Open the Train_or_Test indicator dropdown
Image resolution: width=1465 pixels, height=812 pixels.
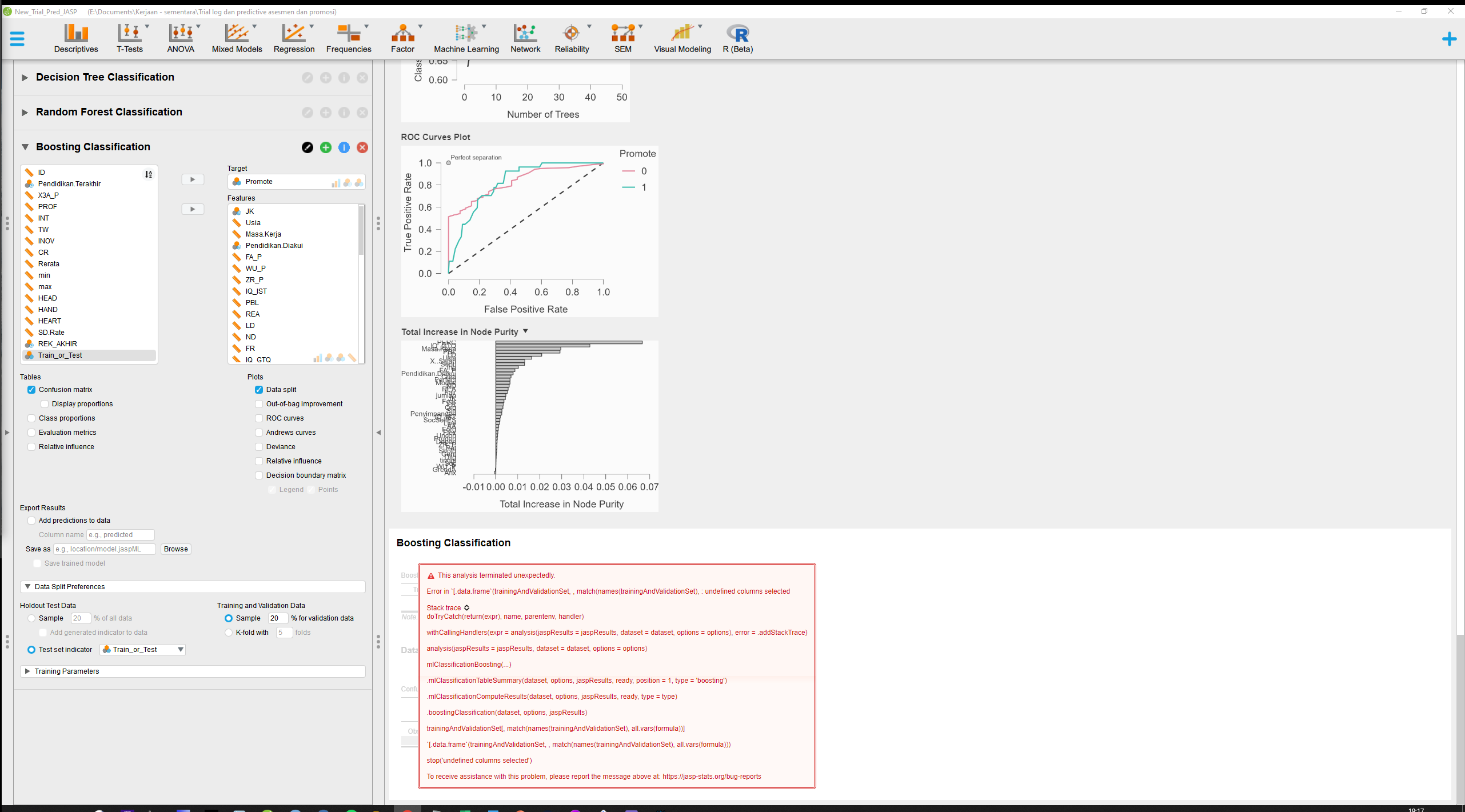coord(142,650)
